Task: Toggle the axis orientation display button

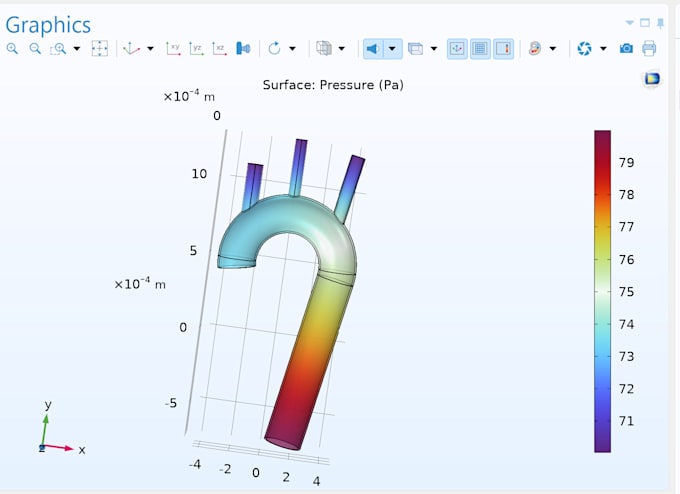Action: click(457, 49)
